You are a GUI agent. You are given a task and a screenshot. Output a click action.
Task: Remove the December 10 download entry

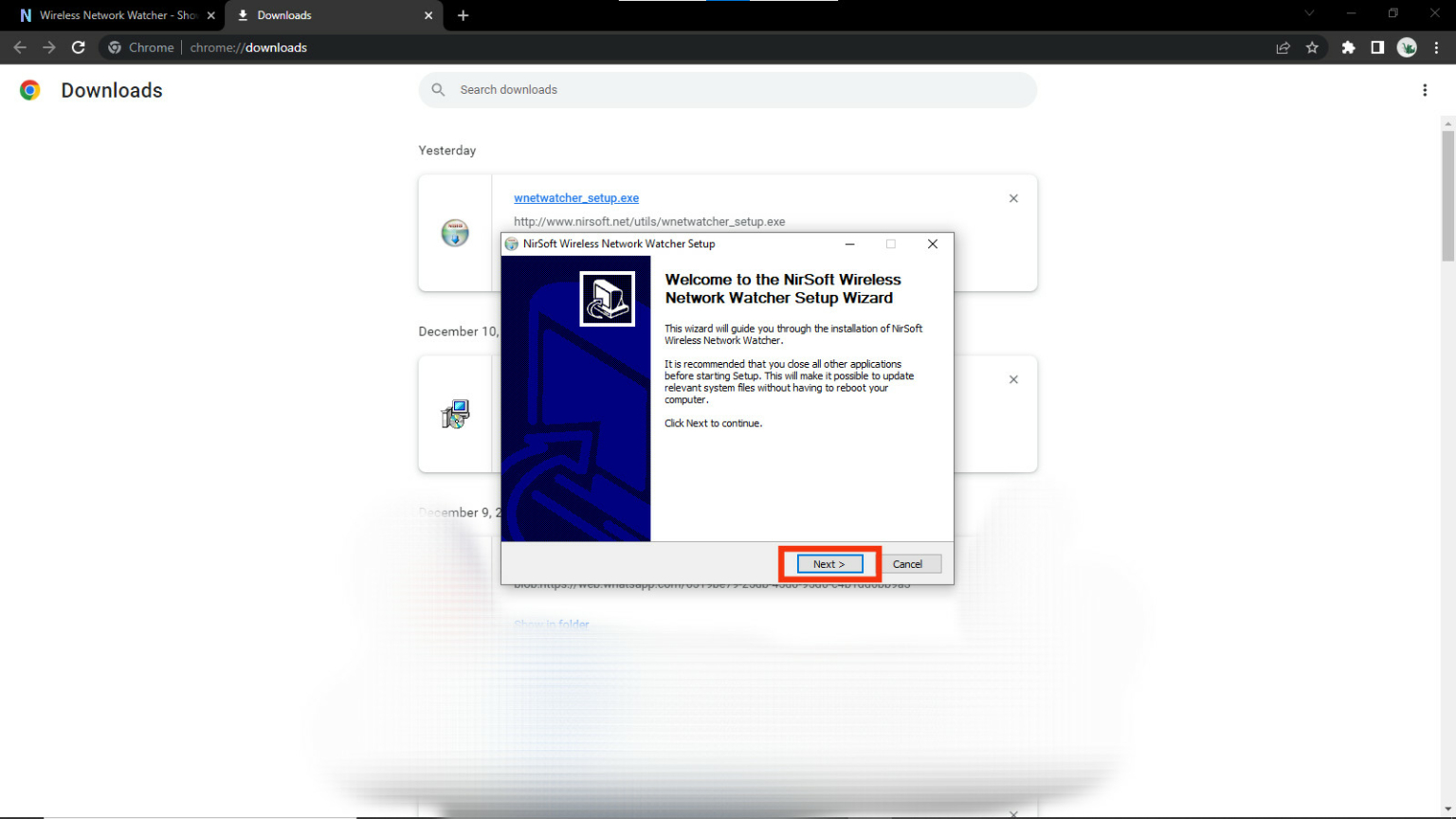point(1013,379)
